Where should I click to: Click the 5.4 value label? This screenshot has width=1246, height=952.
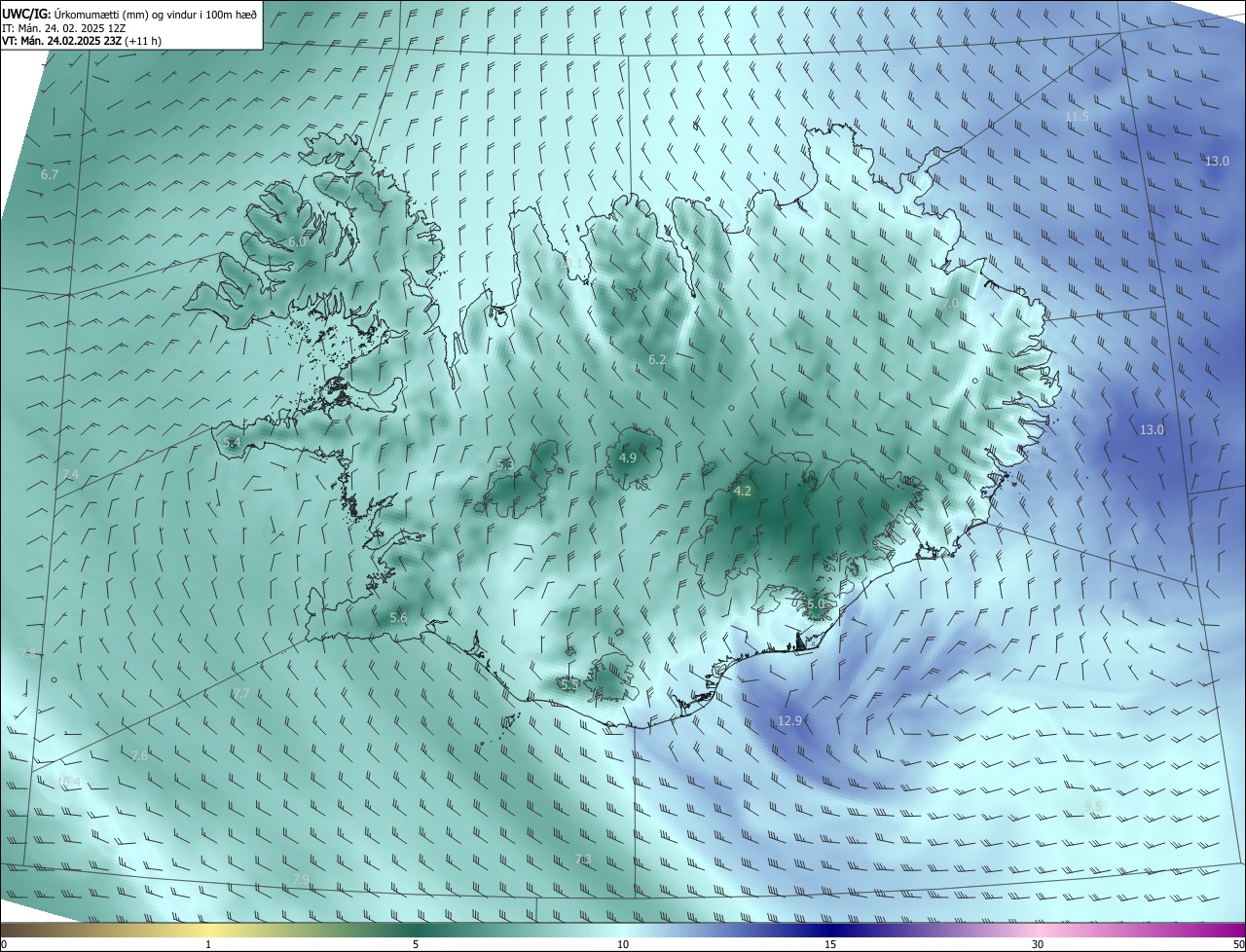click(232, 442)
